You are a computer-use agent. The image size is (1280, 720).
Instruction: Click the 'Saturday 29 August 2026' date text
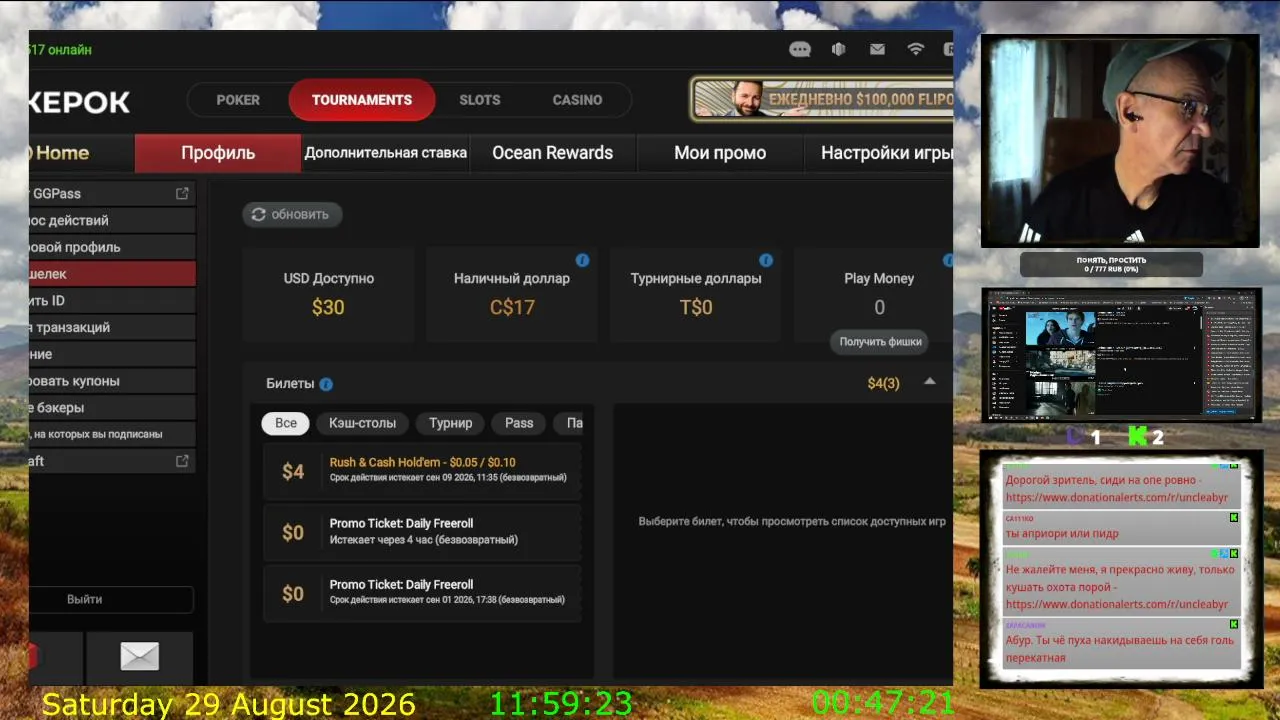(x=228, y=704)
